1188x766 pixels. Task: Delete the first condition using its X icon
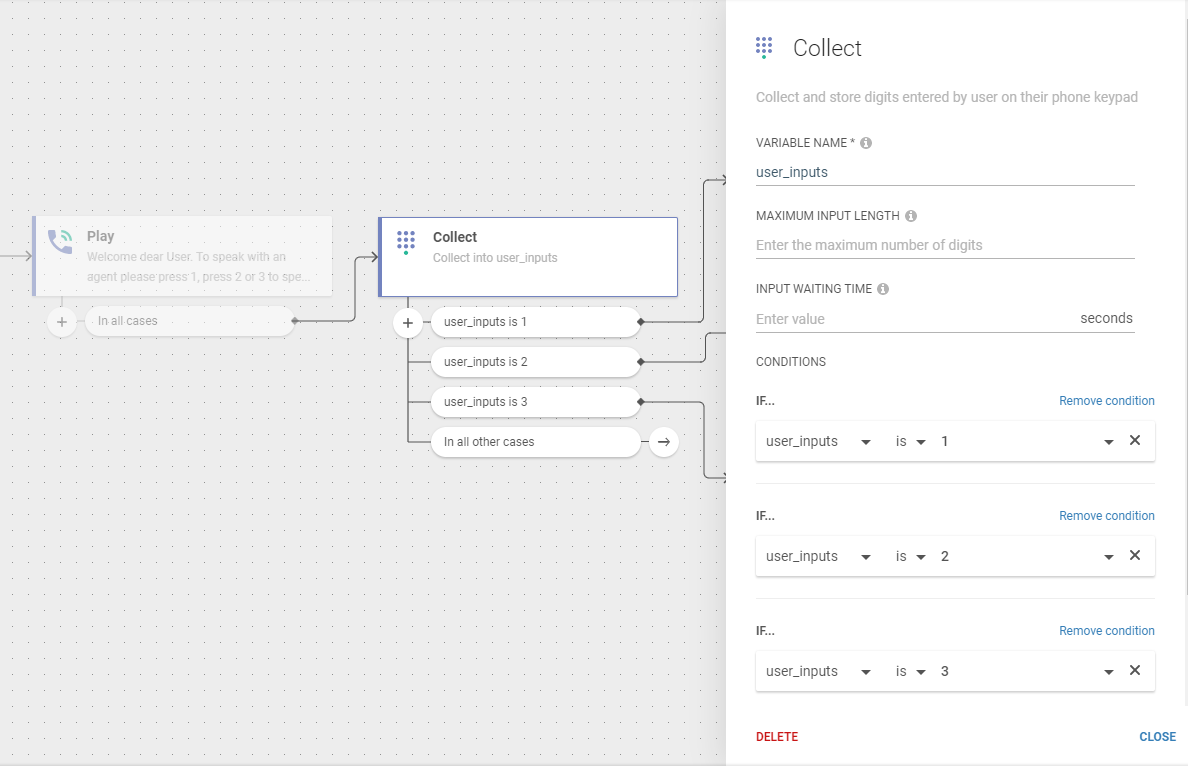(x=1135, y=441)
